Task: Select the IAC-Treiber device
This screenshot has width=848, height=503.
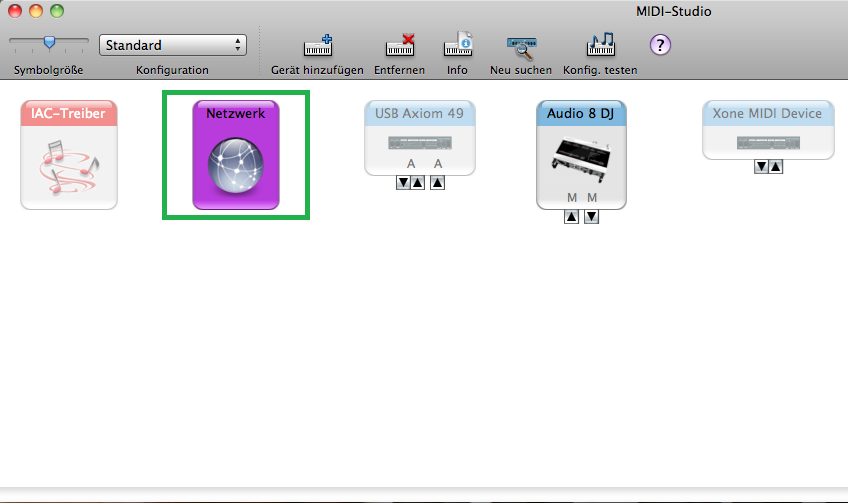Action: point(69,155)
